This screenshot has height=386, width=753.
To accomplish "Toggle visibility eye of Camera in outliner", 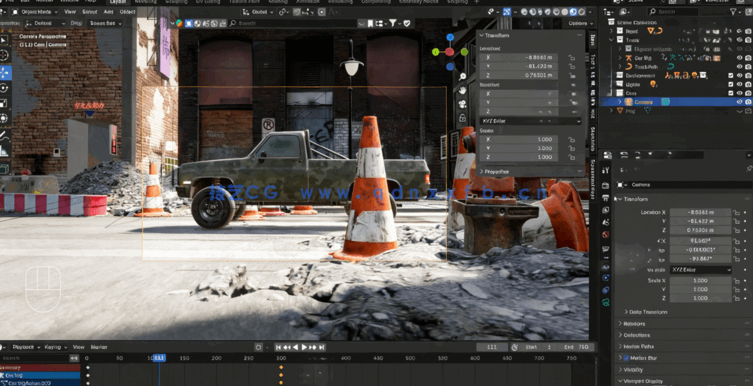I will point(740,102).
